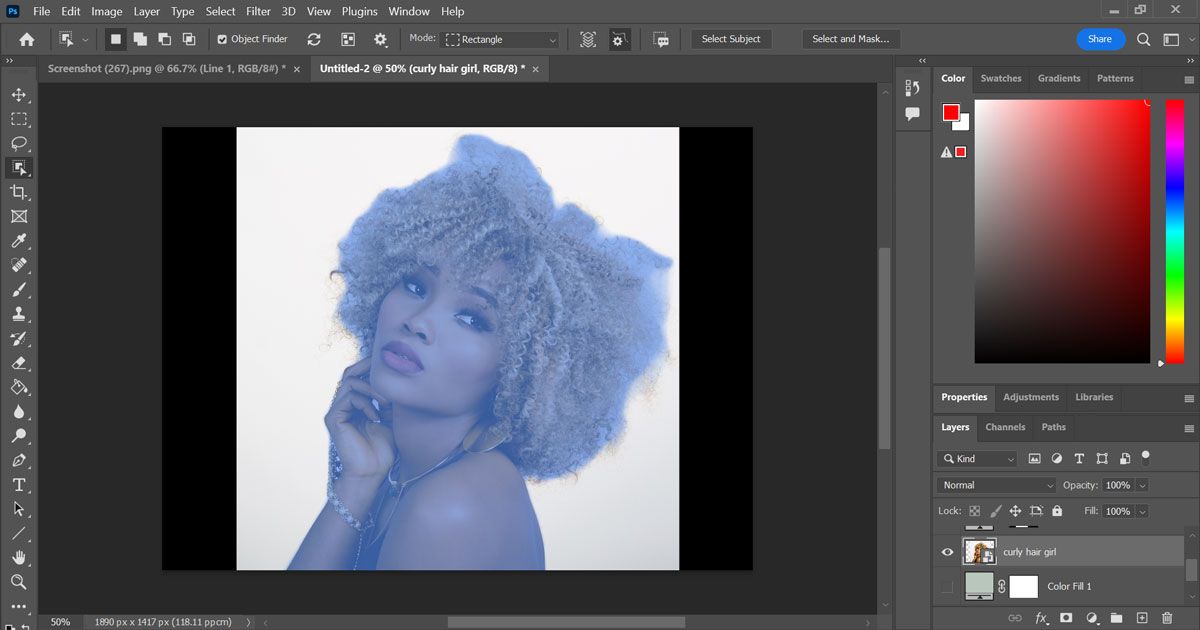Open the Filter menu
Viewport: 1200px width, 630px height.
(x=258, y=11)
